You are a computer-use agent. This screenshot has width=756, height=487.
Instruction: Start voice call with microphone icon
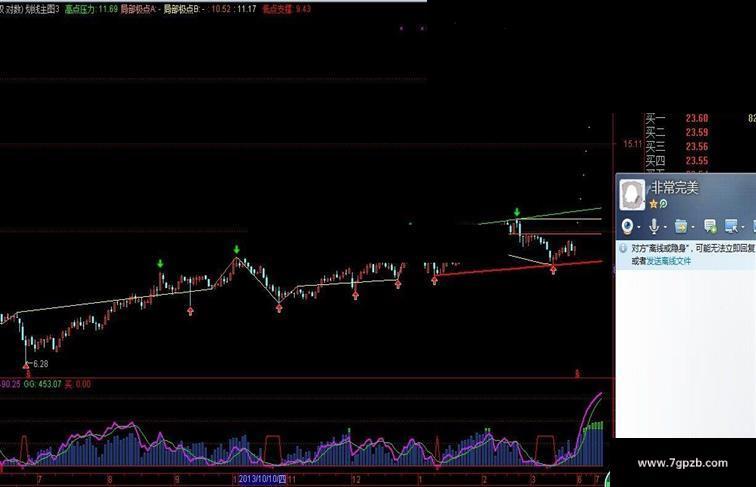tap(654, 226)
